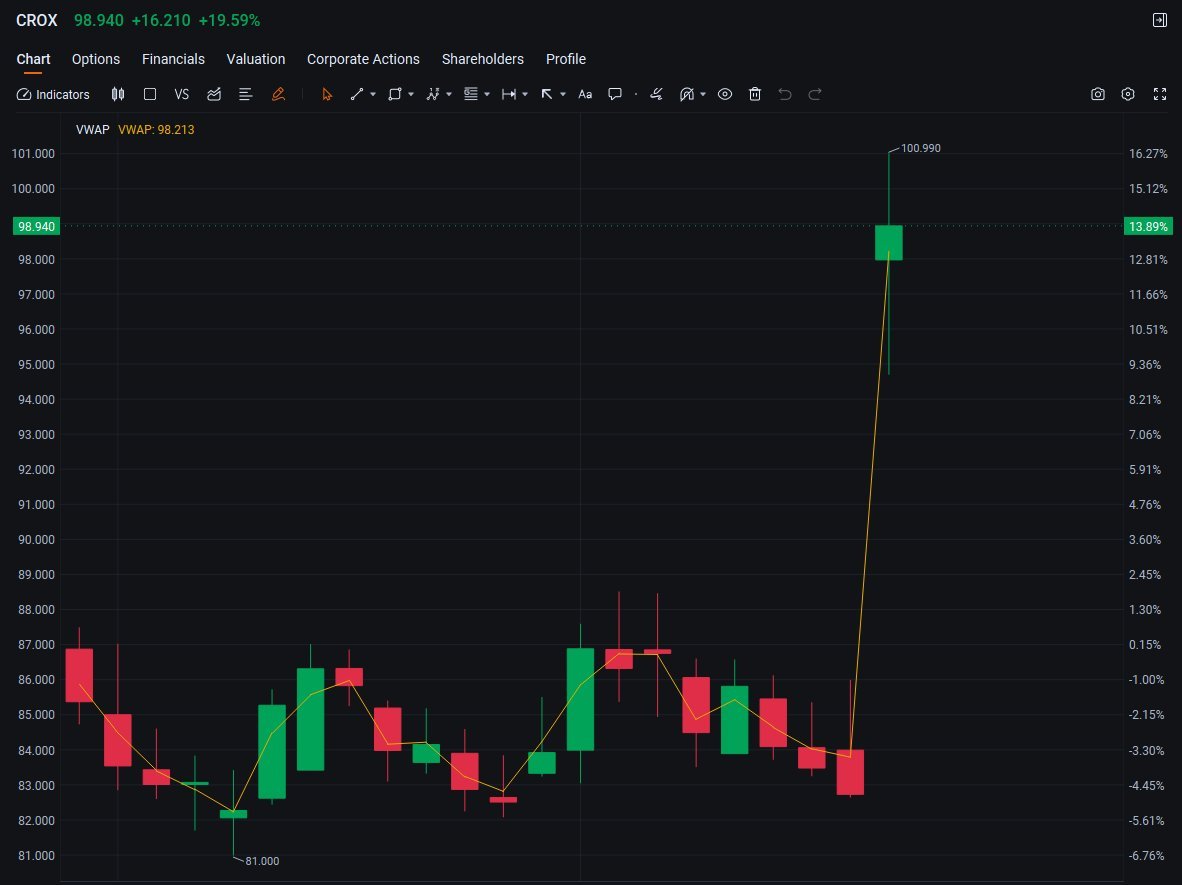Open the Corporate Actions tab
This screenshot has height=885, width=1182.
(x=363, y=59)
